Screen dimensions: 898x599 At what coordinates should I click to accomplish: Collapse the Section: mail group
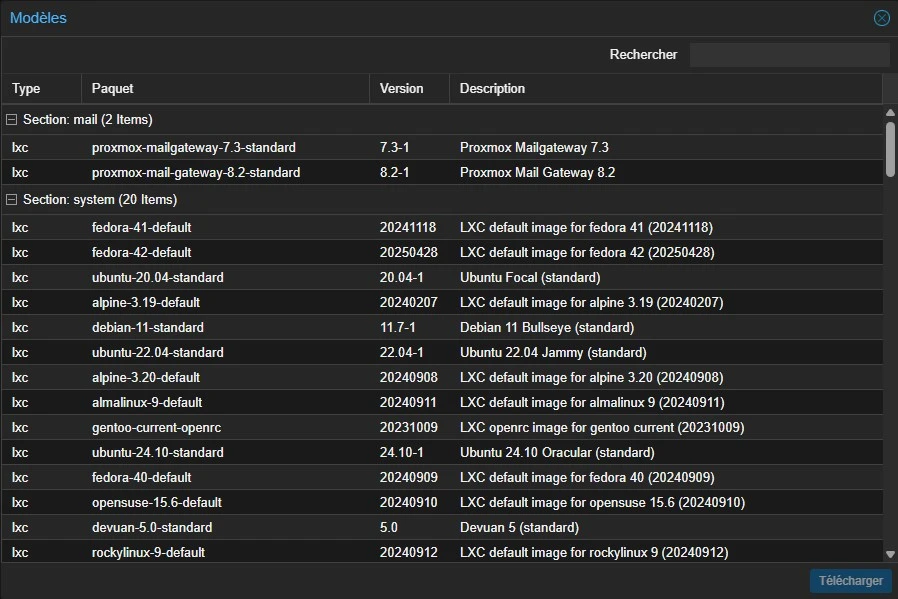[11, 120]
